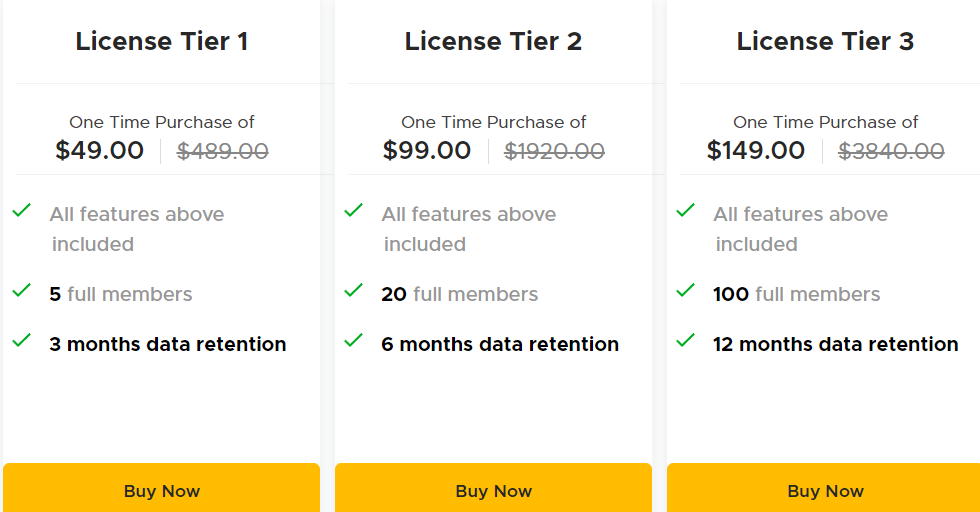Click the checkmark beside Tier 1 '5 full members'
The height and width of the screenshot is (512, 980).
click(22, 291)
